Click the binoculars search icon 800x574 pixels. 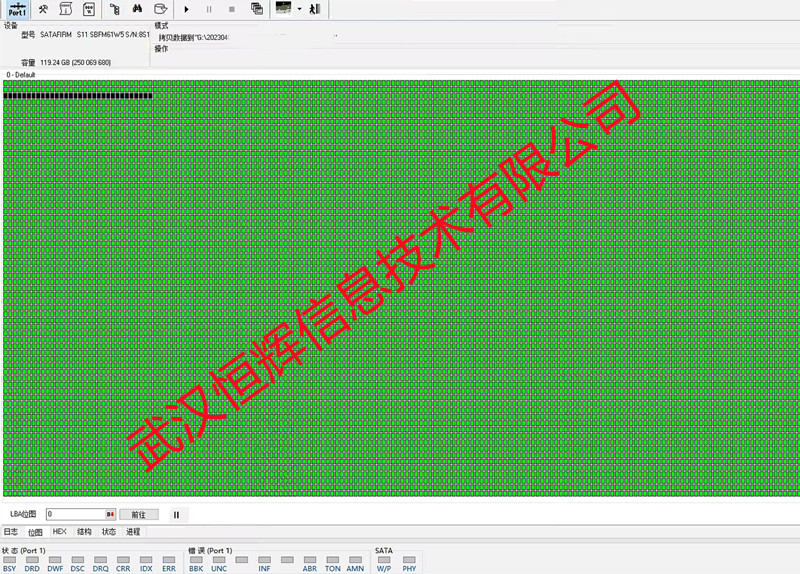click(x=137, y=9)
